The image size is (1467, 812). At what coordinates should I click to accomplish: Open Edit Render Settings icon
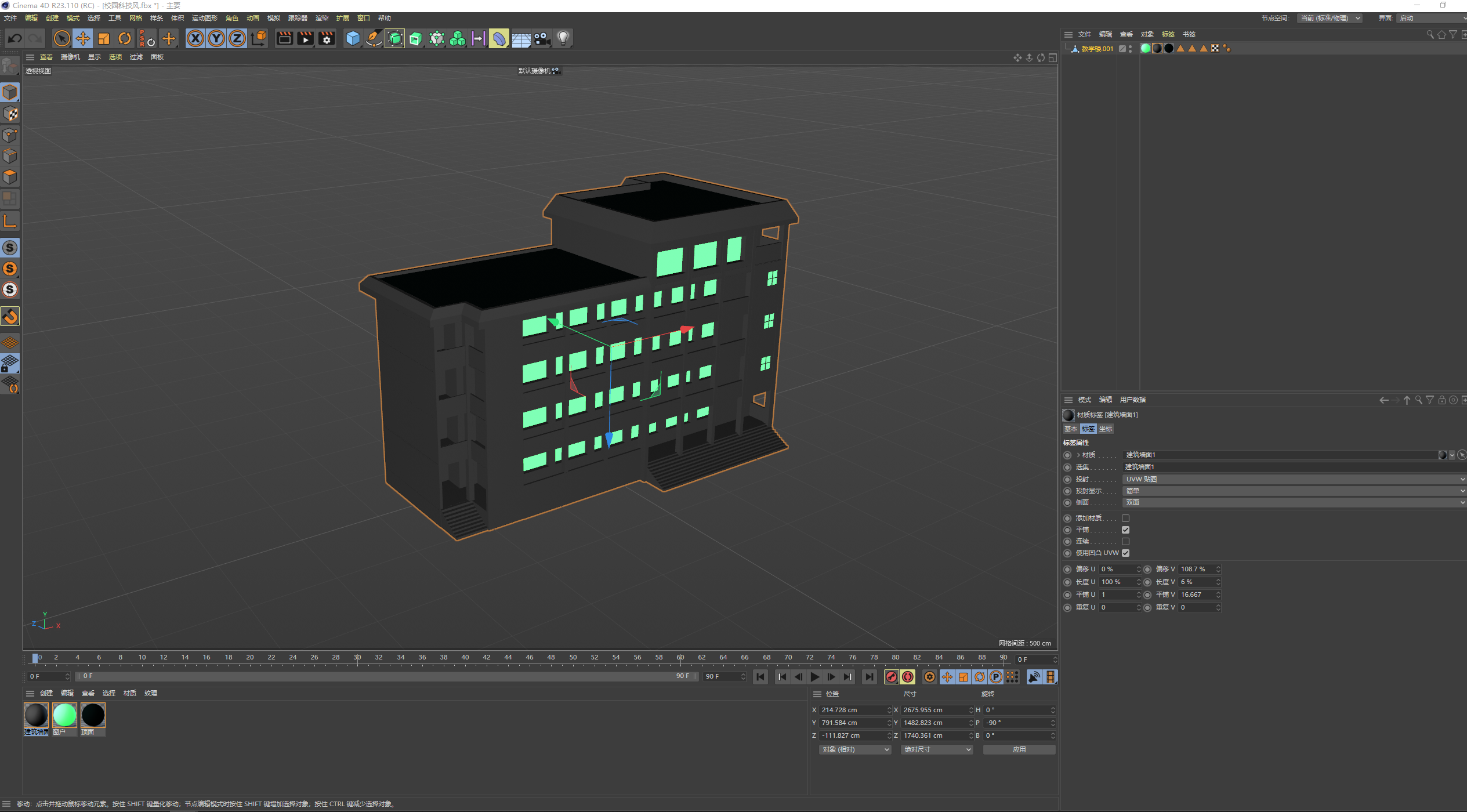click(327, 39)
